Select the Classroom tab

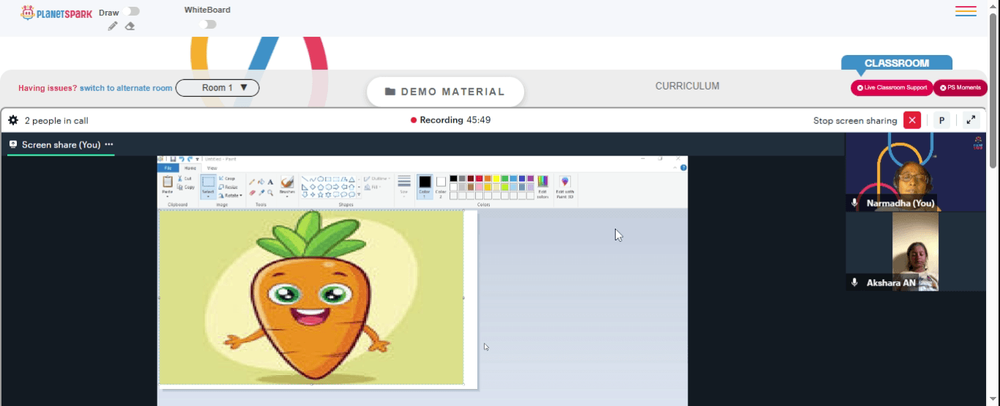[897, 63]
